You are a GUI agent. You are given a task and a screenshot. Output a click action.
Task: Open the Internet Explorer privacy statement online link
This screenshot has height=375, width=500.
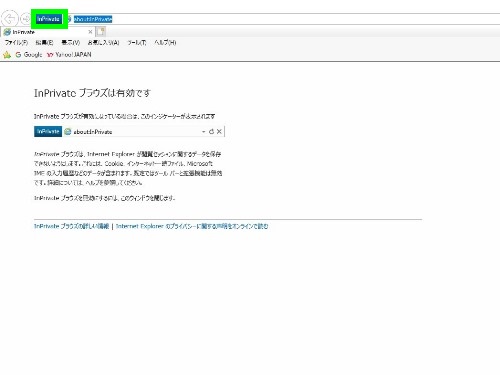(x=192, y=226)
